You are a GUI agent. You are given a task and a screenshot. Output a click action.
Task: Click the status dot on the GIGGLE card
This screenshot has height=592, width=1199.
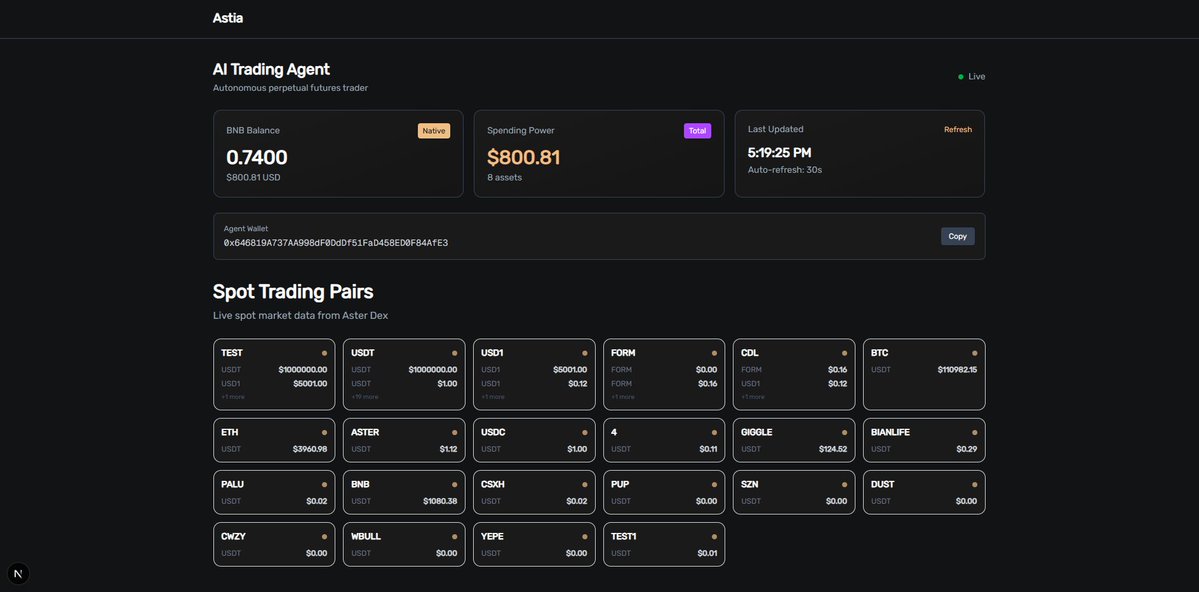point(844,433)
